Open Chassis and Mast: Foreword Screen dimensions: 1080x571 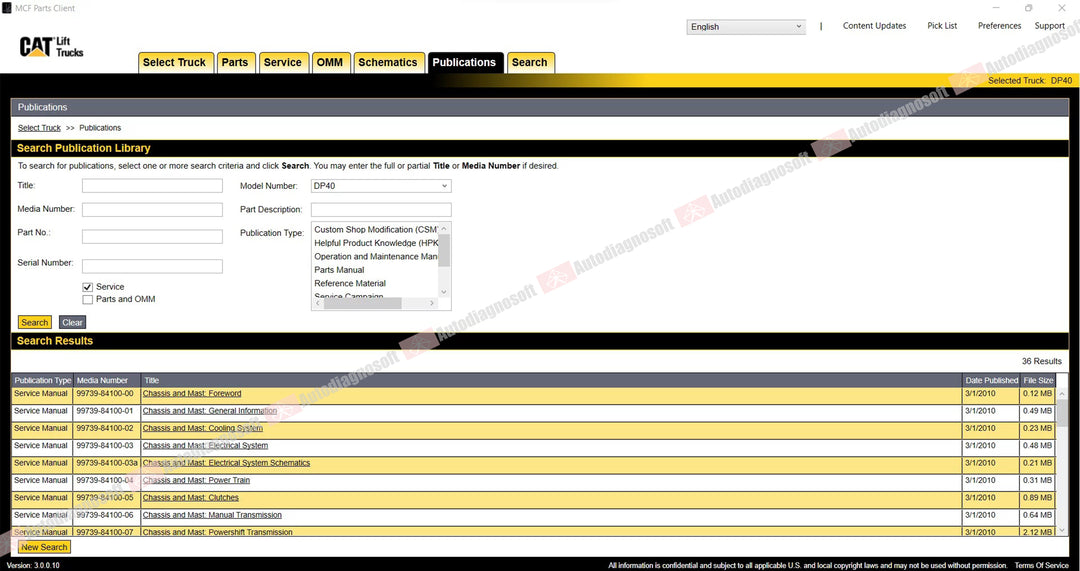[x=191, y=394]
